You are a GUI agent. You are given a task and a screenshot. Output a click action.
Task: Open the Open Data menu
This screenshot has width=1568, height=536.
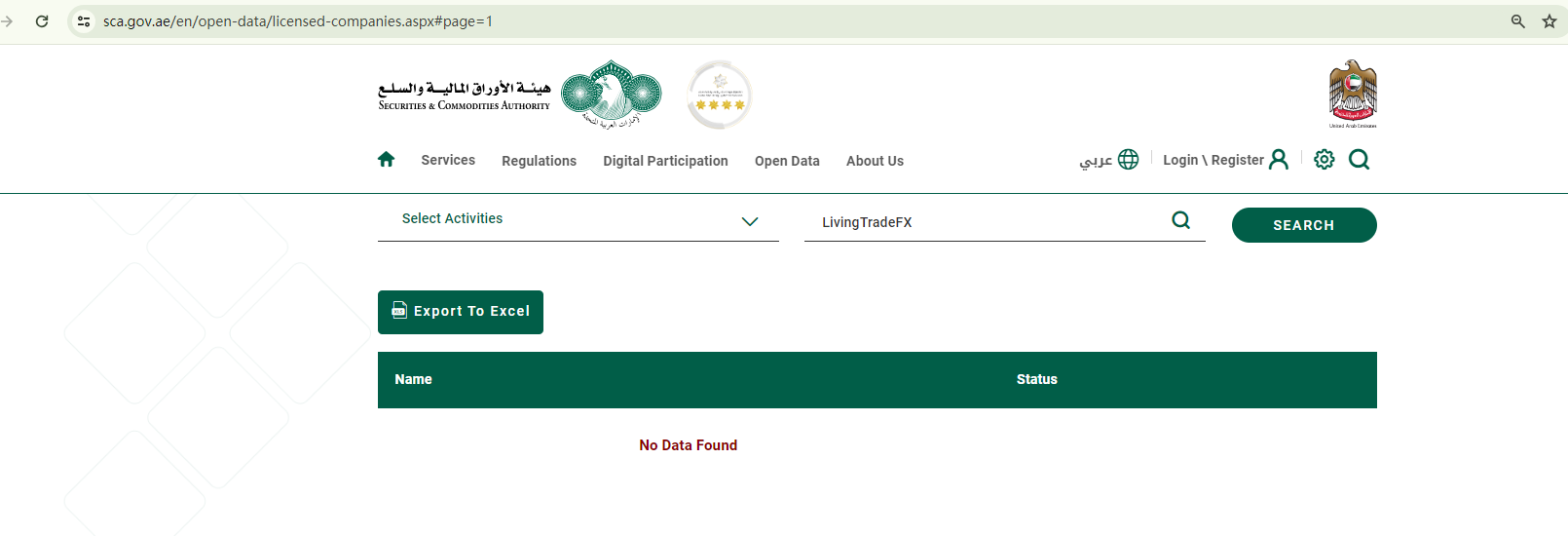(787, 161)
